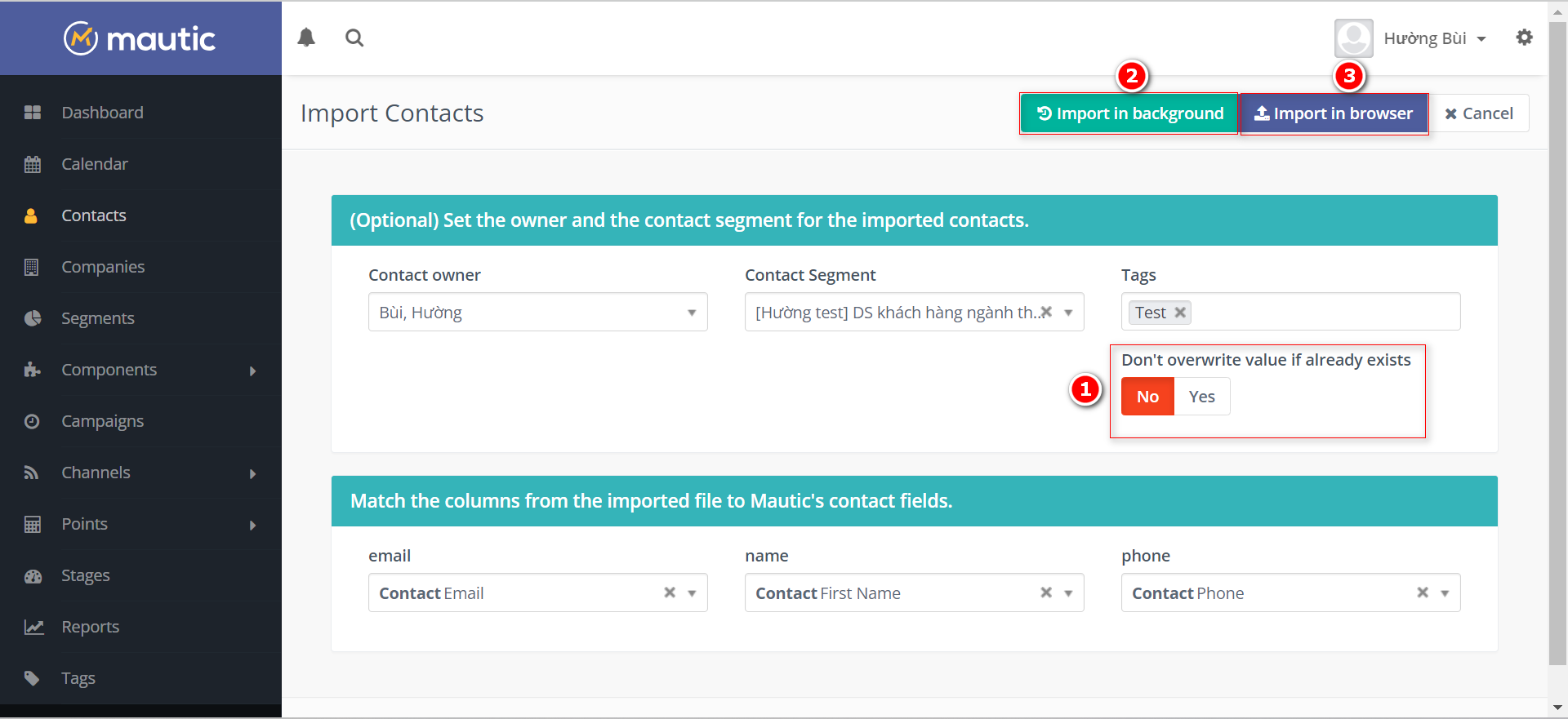Click the user avatar picture
The width and height of the screenshot is (1568, 719).
(1353, 38)
